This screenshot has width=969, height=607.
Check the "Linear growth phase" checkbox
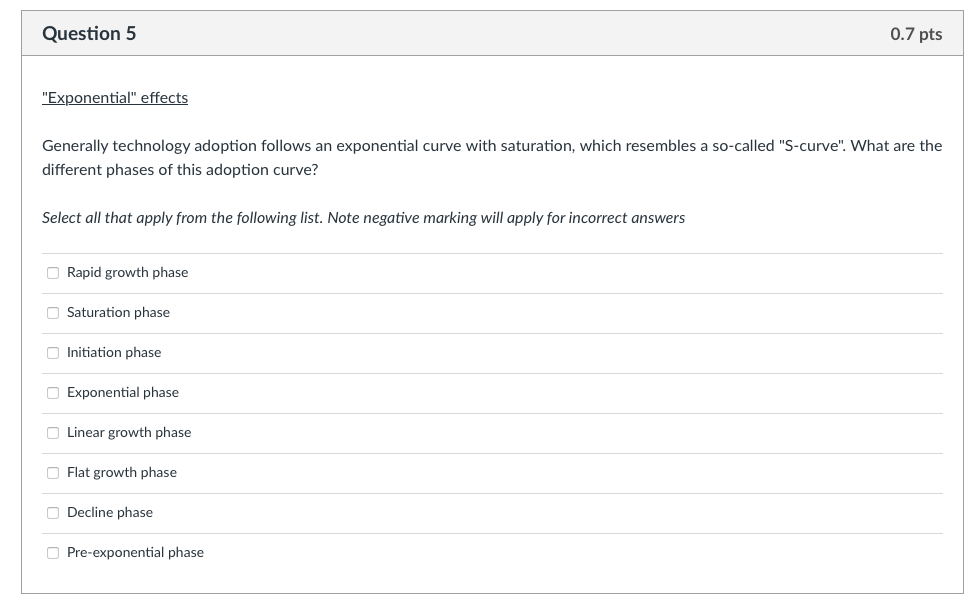tap(52, 433)
